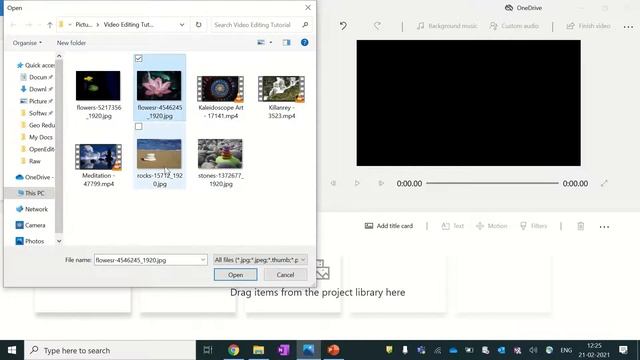
Task: Select Kaleidoscope Art 17141.mp4 thumbnail
Action: click(220, 89)
